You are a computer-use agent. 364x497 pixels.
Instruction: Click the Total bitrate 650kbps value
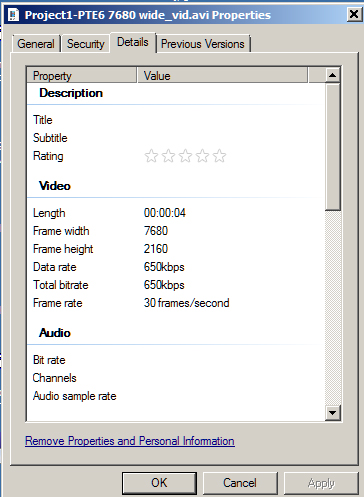click(164, 285)
